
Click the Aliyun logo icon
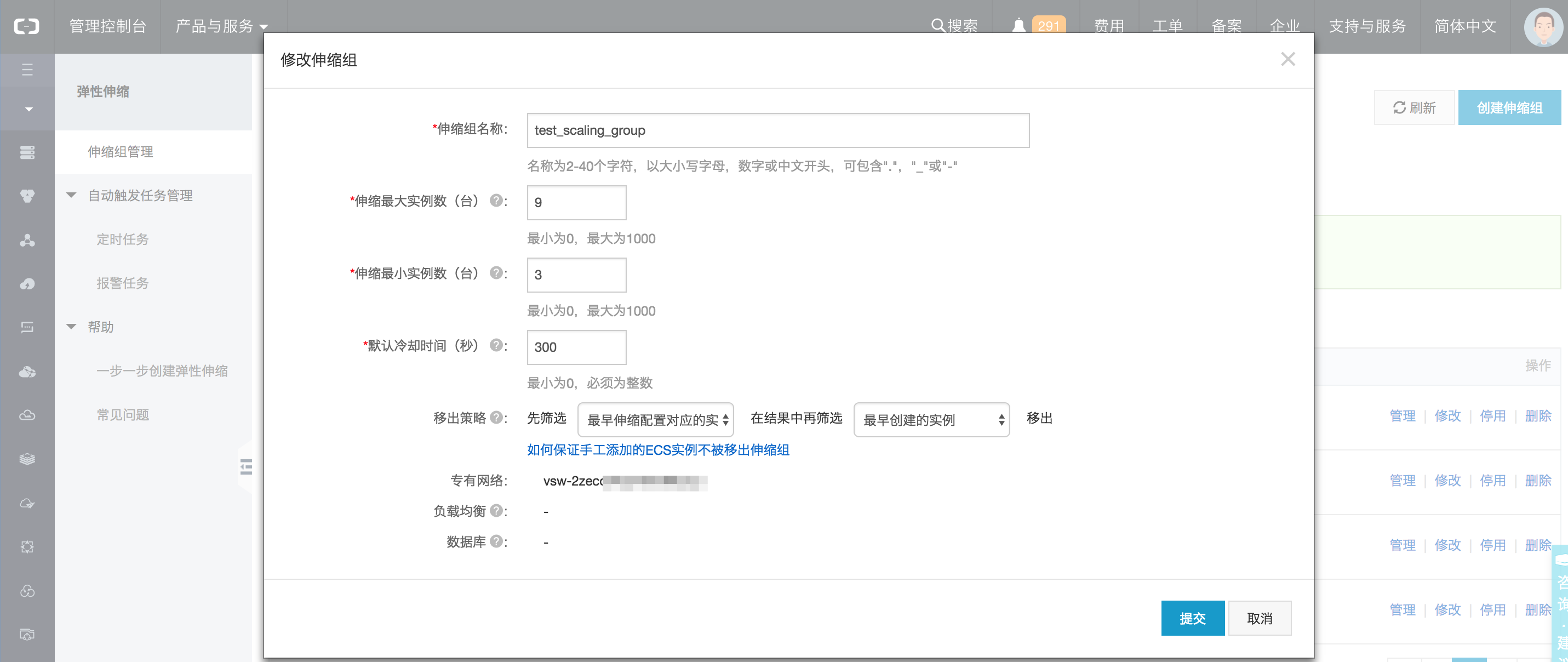coord(27,26)
